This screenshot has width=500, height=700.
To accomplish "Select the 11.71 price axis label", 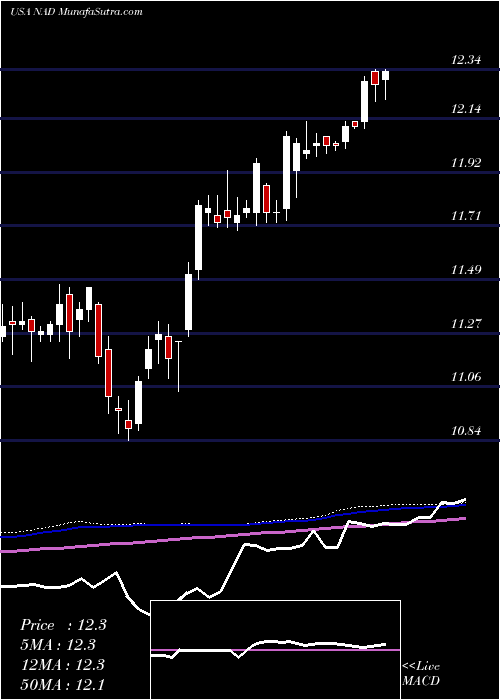I will tap(466, 216).
